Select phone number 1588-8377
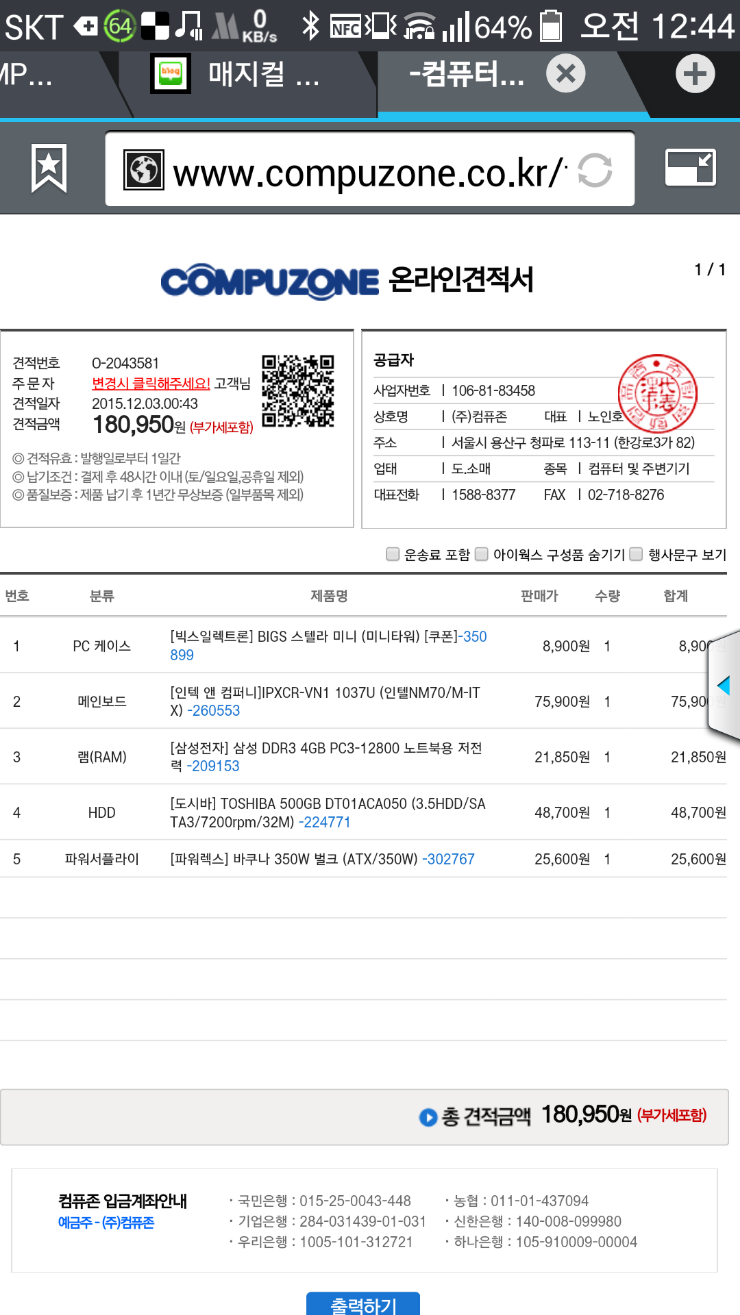Image resolution: width=740 pixels, height=1315 pixels. [x=483, y=495]
